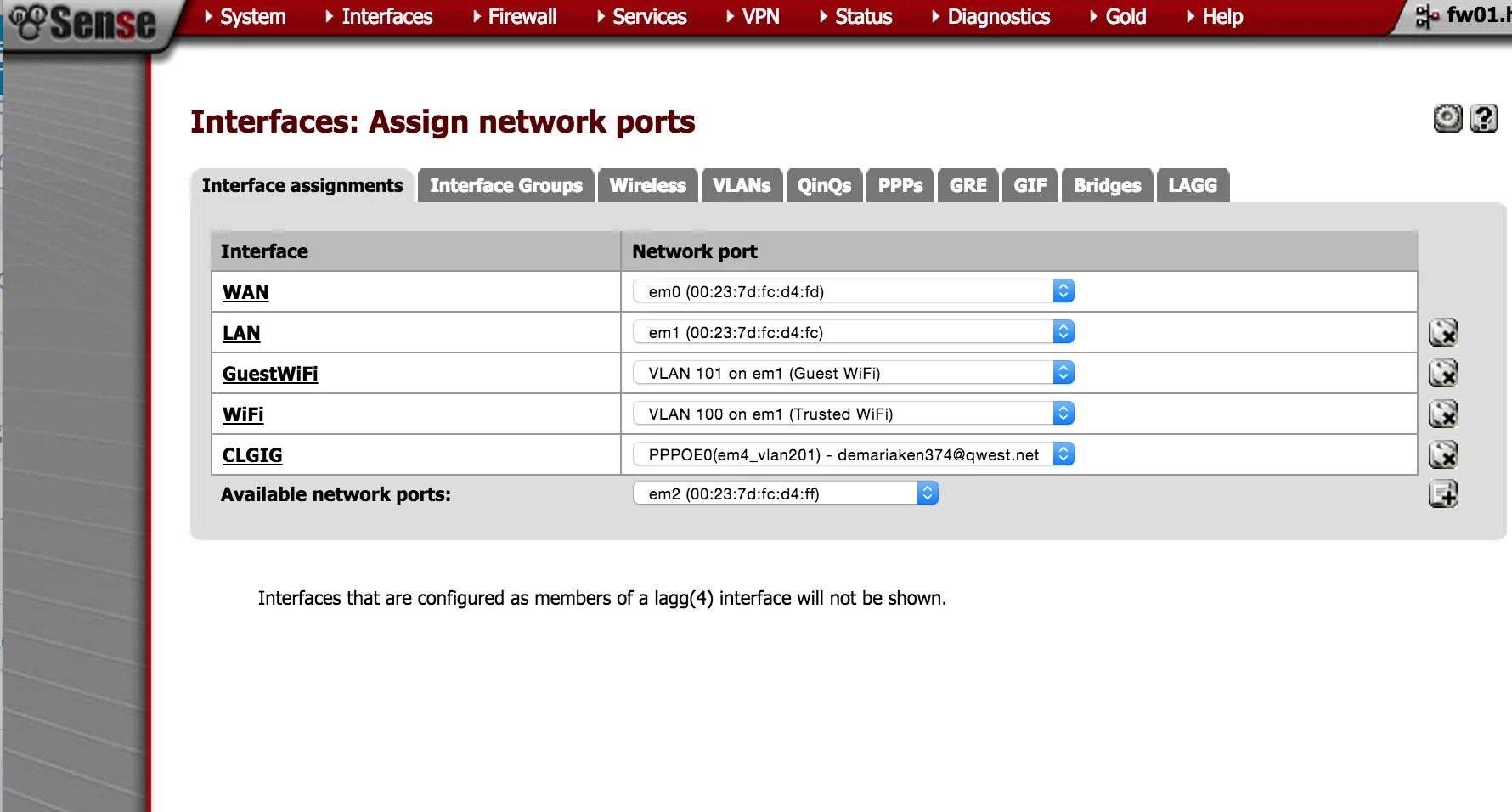Click the settings icon beside help
The height and width of the screenshot is (812, 1512).
pos(1447,118)
